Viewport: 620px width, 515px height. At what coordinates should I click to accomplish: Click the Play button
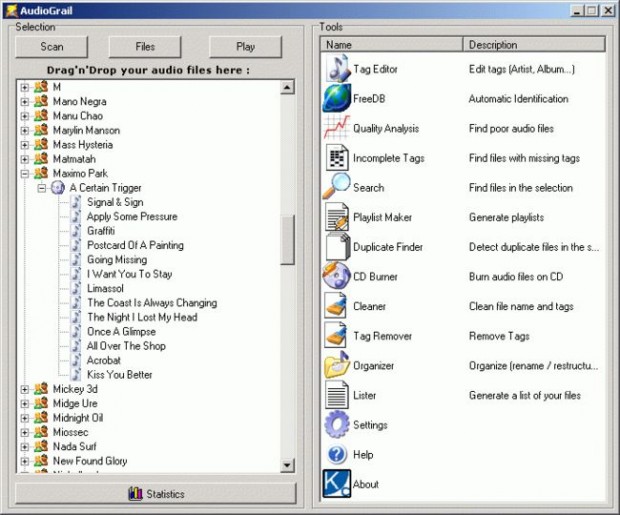[245, 47]
